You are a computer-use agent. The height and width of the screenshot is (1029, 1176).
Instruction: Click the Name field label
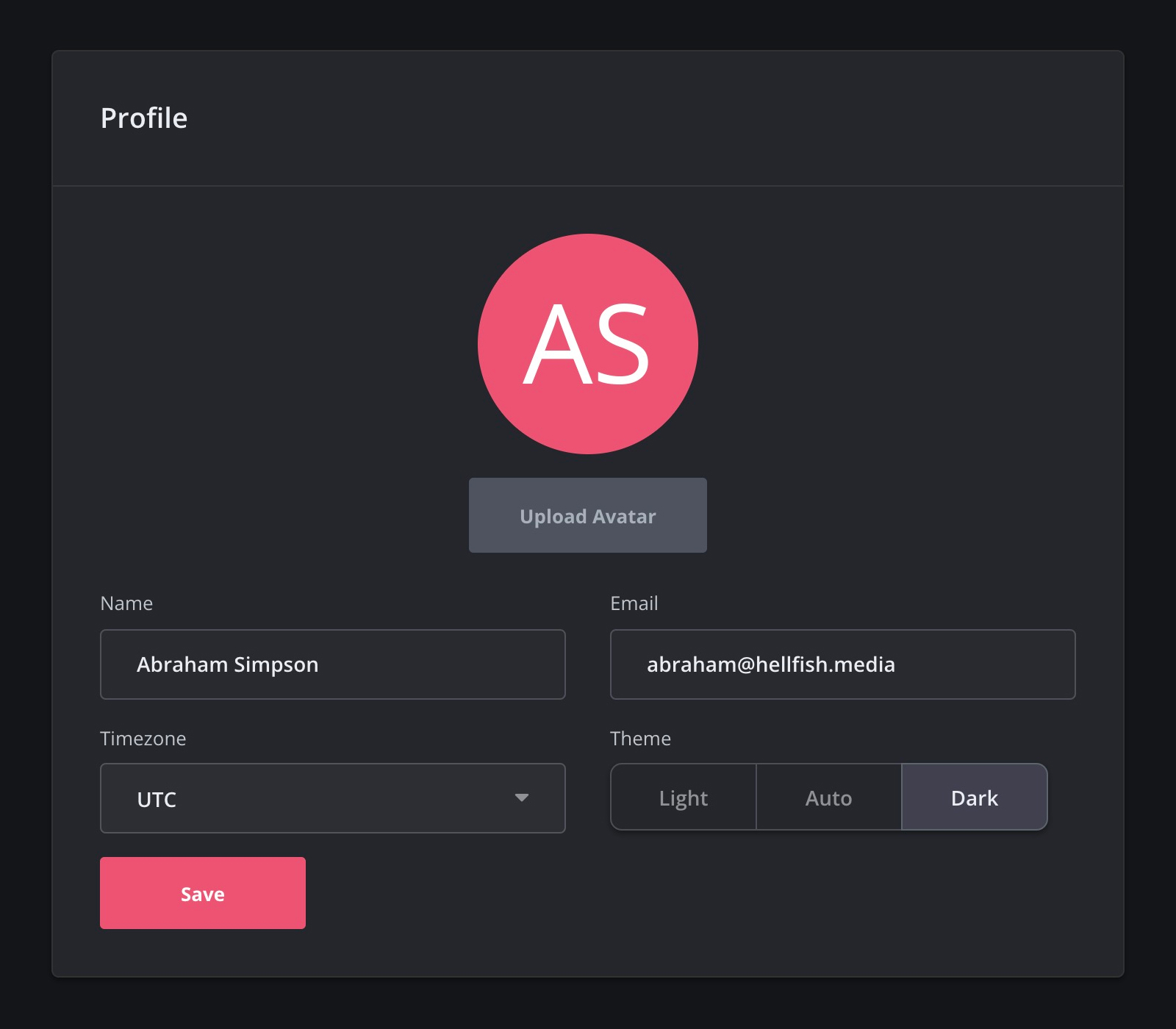126,603
